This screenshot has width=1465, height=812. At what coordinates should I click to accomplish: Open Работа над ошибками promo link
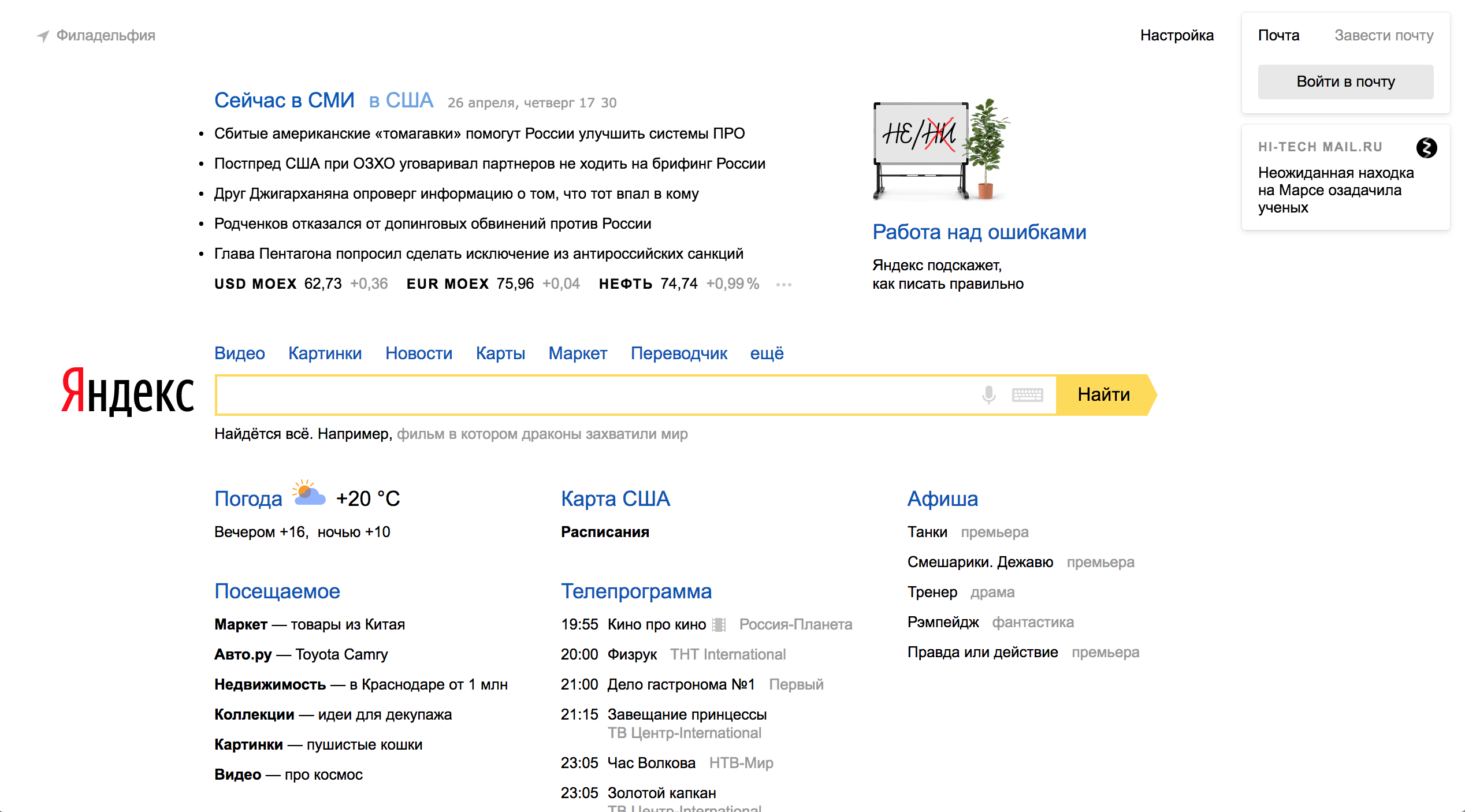[979, 232]
